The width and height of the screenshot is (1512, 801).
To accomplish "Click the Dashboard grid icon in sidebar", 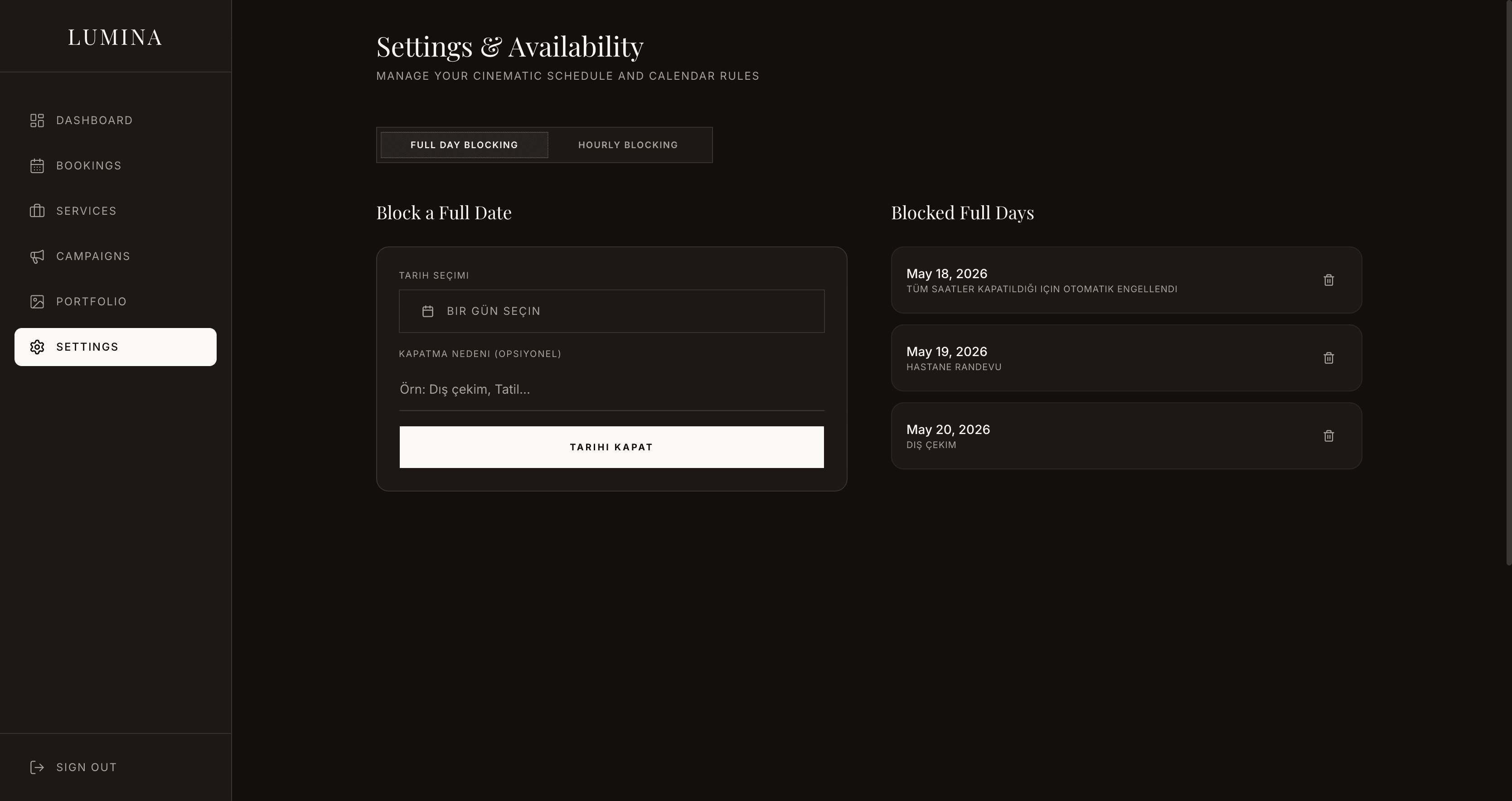I will coord(37,121).
